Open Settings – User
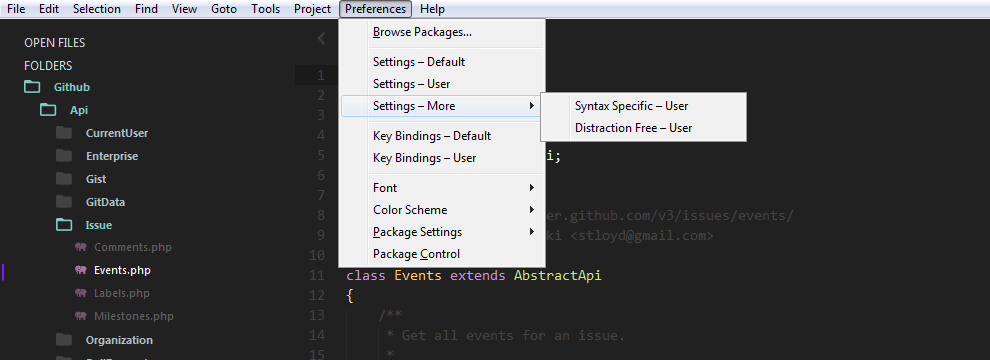The height and width of the screenshot is (360, 990). tap(442, 84)
